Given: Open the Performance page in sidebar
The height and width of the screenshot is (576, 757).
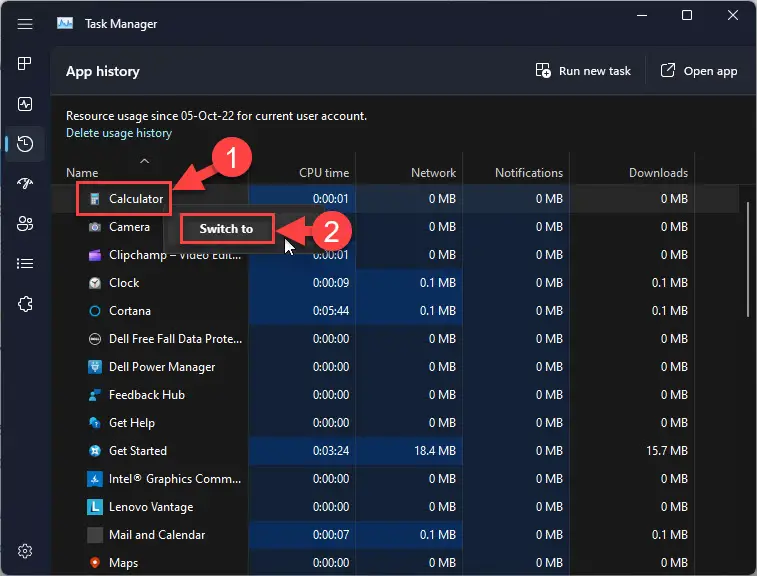Looking at the screenshot, I should coord(25,104).
